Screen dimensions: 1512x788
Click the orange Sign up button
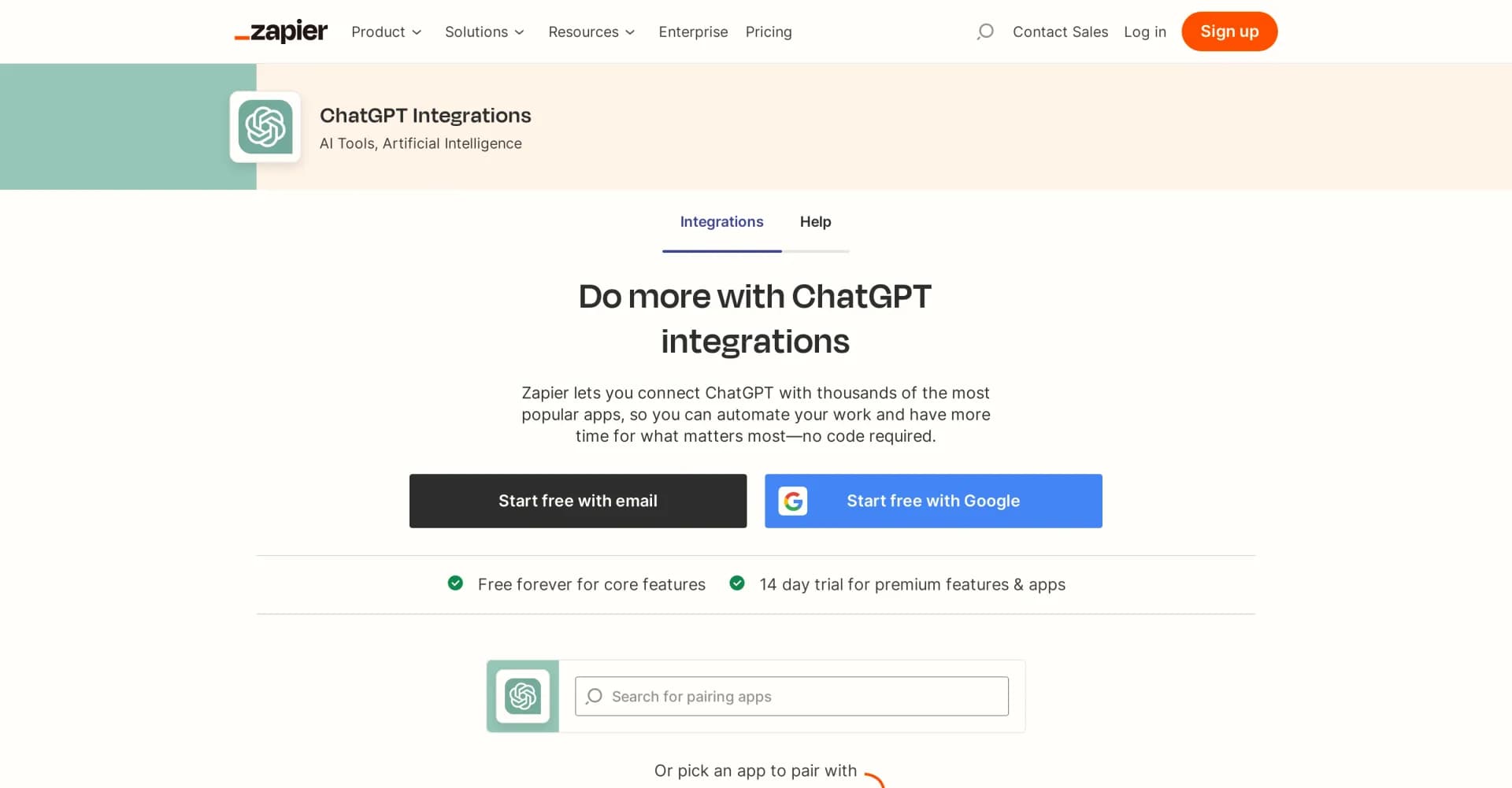(x=1229, y=31)
